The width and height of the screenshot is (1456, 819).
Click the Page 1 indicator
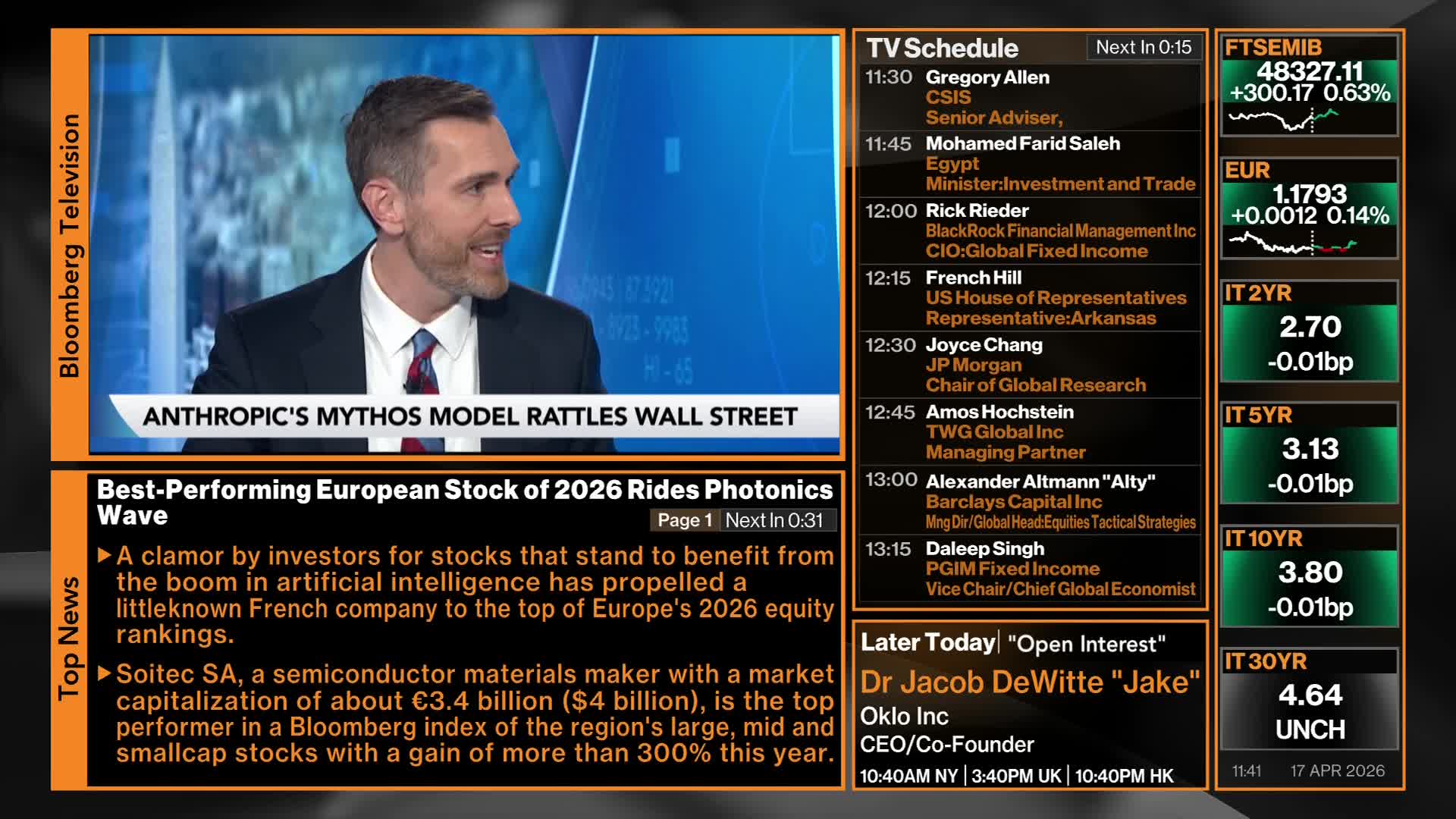[684, 520]
